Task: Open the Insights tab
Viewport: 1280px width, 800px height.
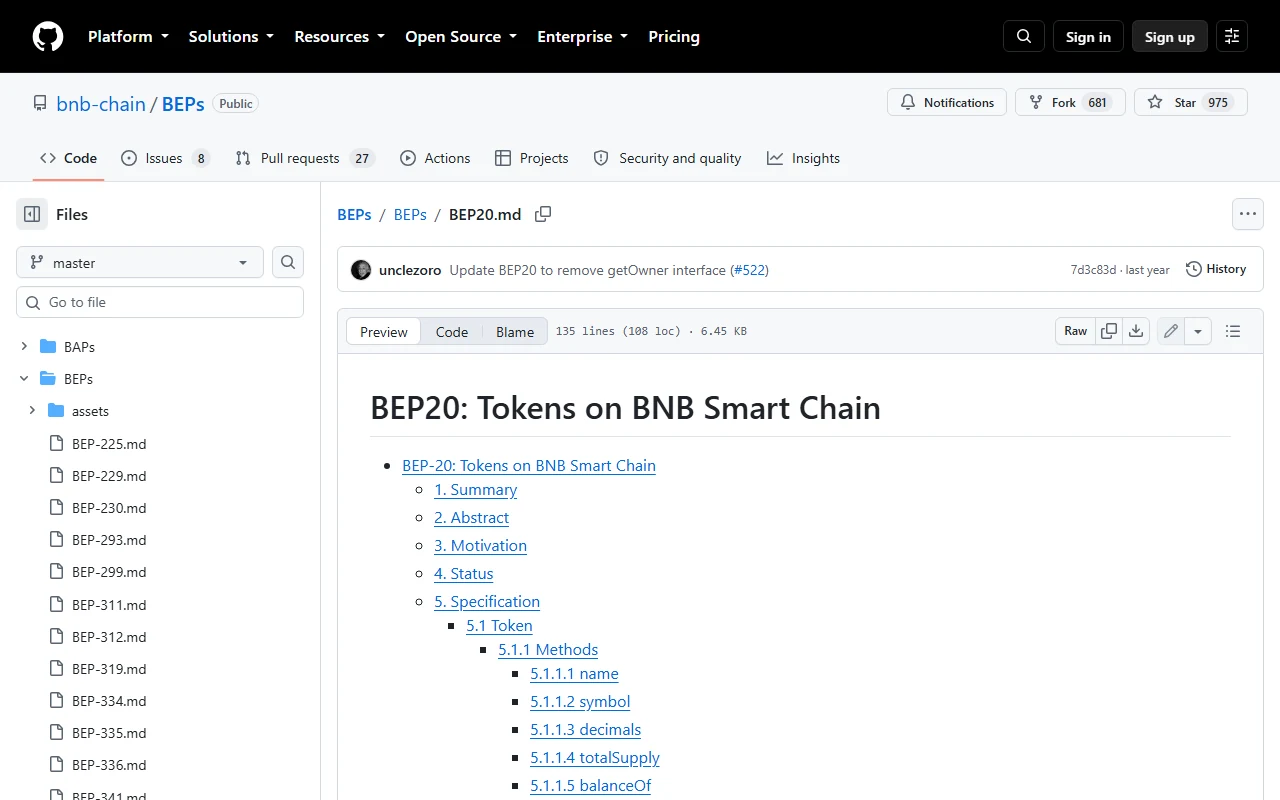Action: click(804, 158)
